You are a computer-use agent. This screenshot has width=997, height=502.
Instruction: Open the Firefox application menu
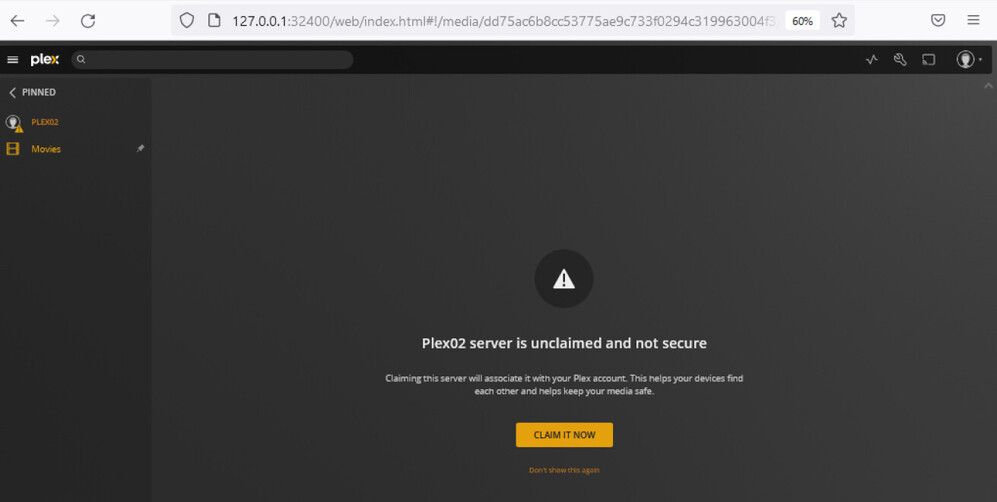pyautogui.click(x=973, y=20)
